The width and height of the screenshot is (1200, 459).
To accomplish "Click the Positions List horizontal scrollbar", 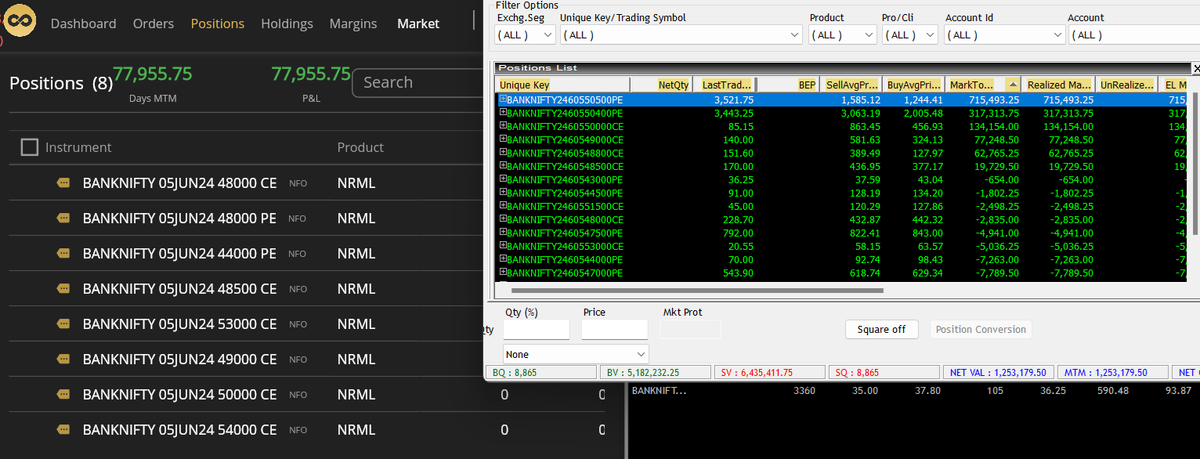I will click(x=697, y=290).
